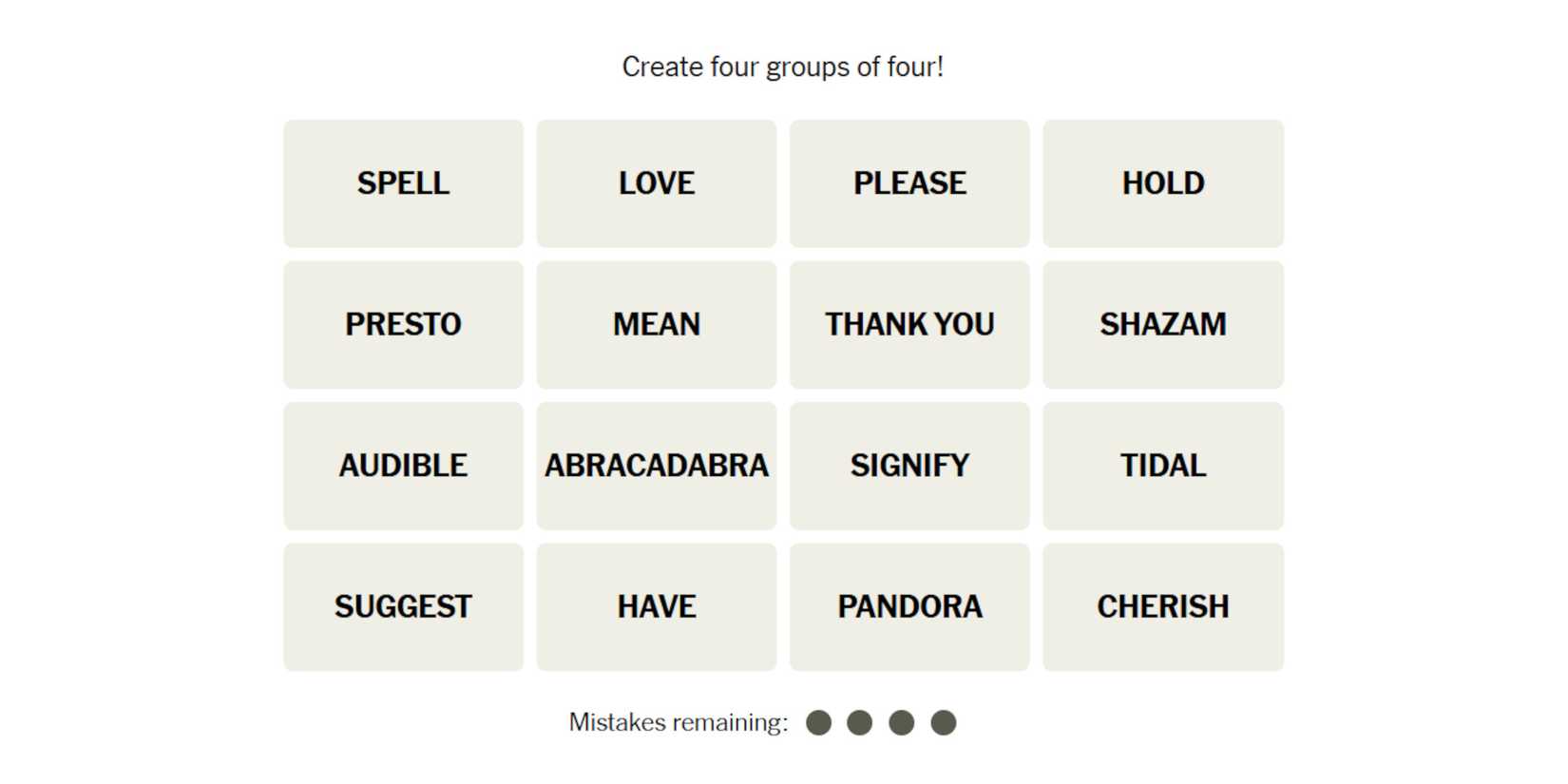Select the SPELL word tile

403,183
